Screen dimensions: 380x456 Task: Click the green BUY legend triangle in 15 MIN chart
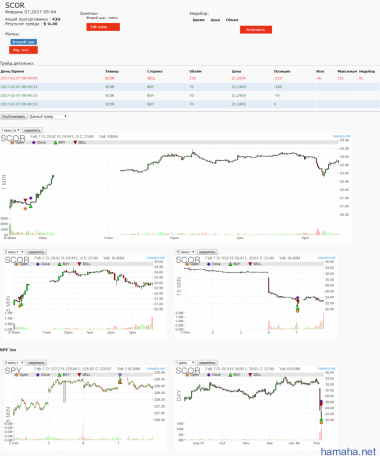(230, 264)
